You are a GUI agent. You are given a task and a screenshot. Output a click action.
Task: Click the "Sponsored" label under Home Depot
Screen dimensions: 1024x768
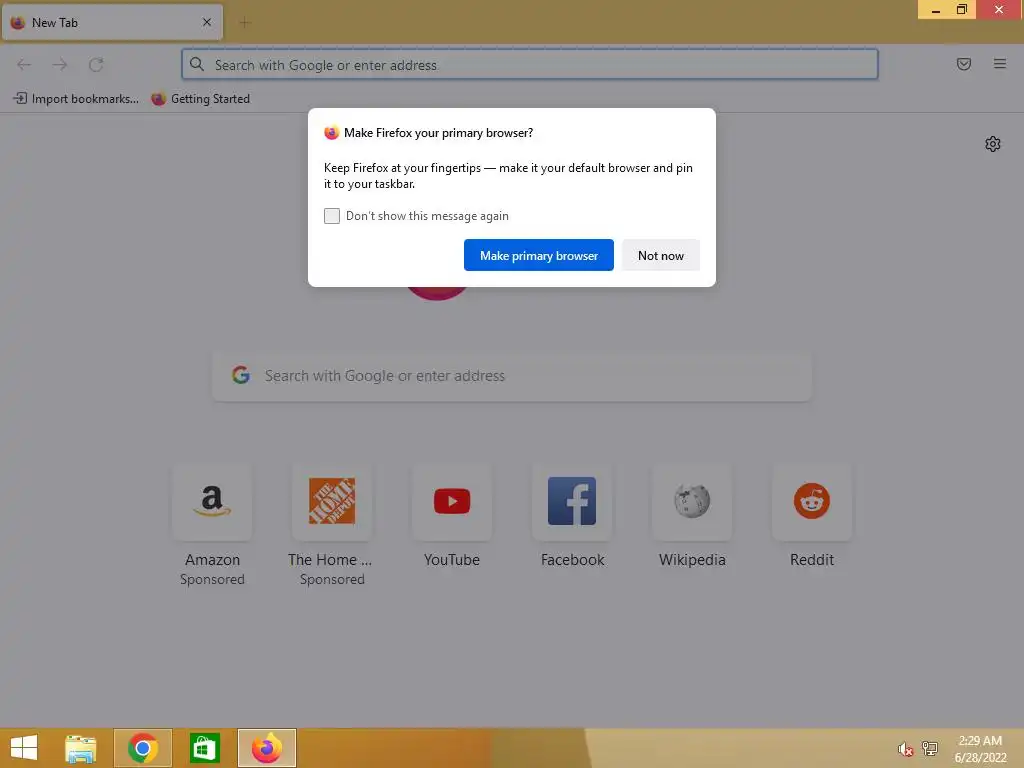click(x=332, y=579)
